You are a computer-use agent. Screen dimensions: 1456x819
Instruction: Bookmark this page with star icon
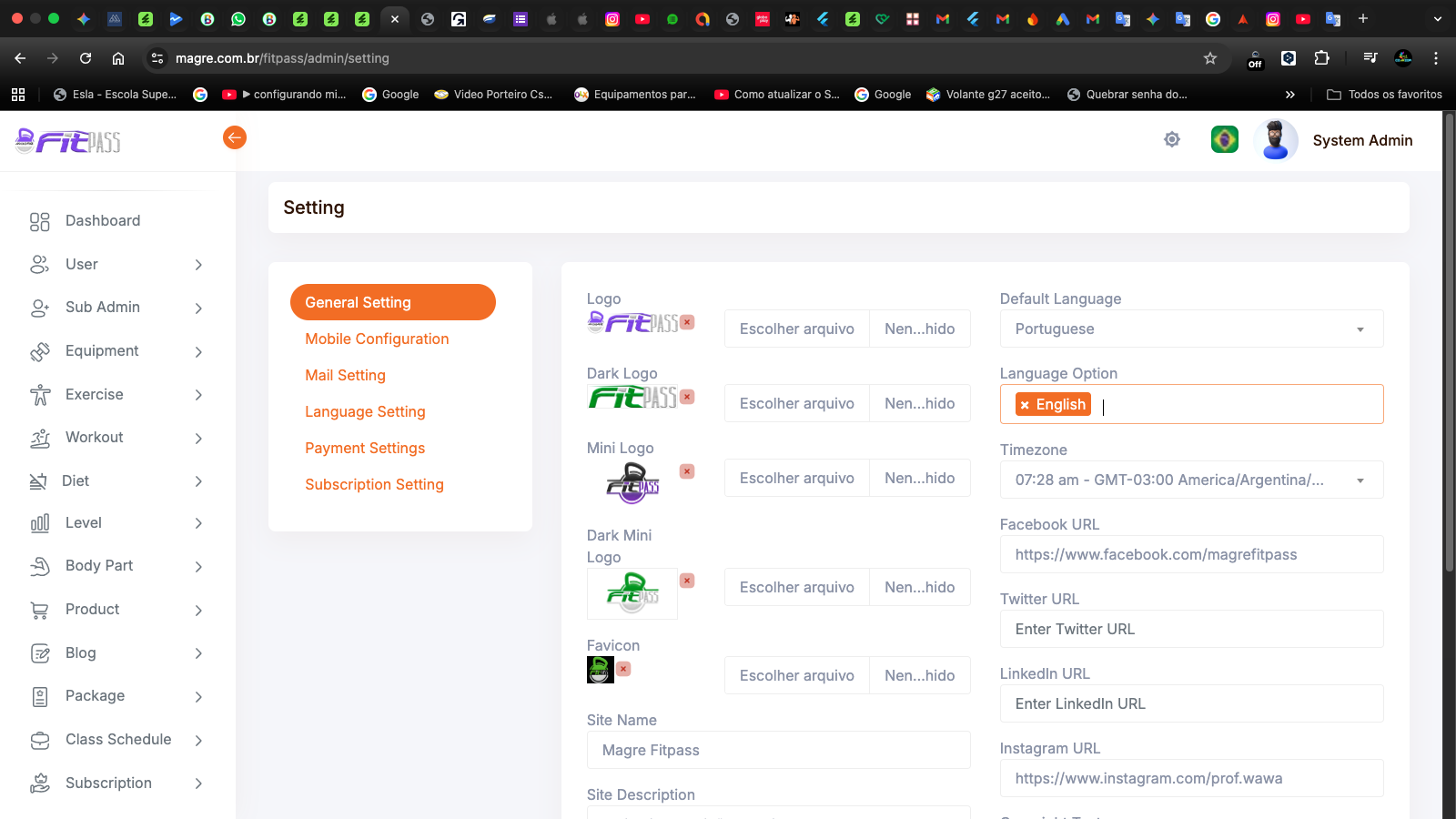pyautogui.click(x=1209, y=58)
